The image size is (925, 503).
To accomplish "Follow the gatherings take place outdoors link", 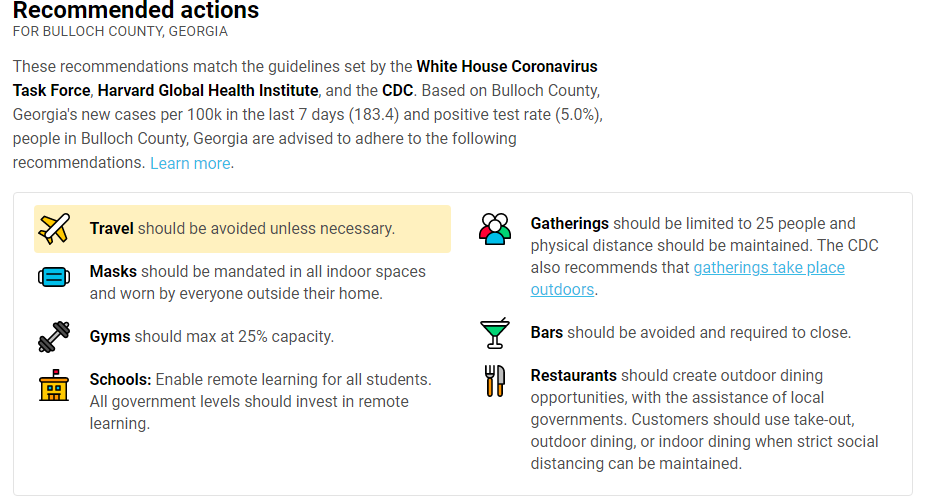I will [687, 278].
